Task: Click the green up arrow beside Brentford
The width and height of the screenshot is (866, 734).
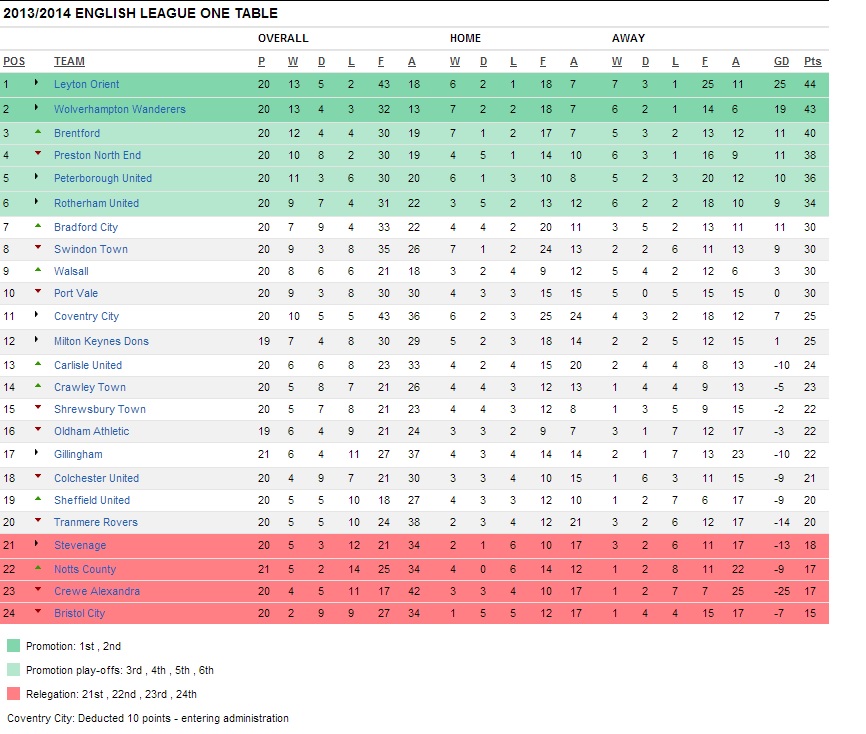Action: [38, 132]
